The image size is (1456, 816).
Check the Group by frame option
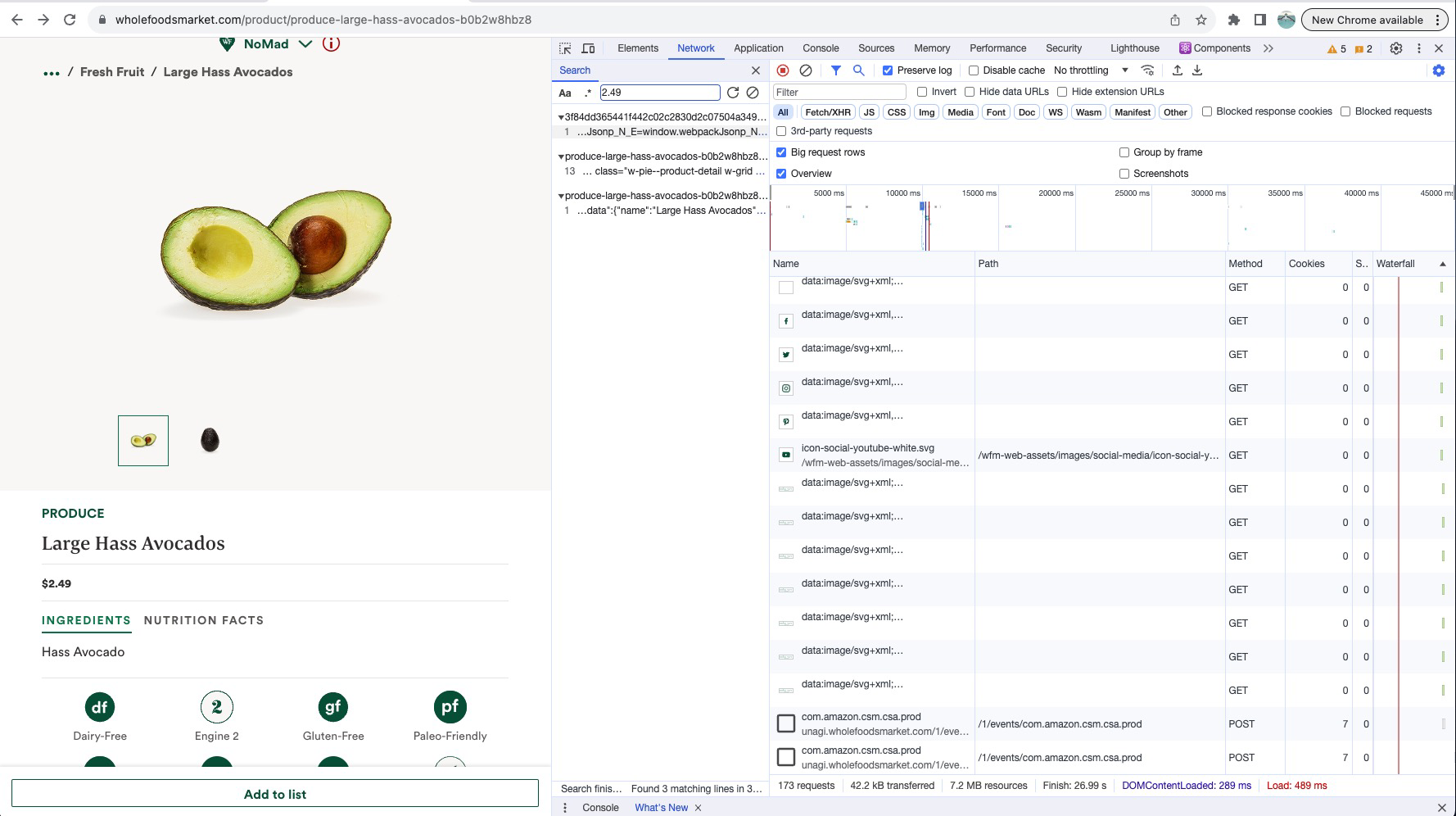coord(1124,152)
